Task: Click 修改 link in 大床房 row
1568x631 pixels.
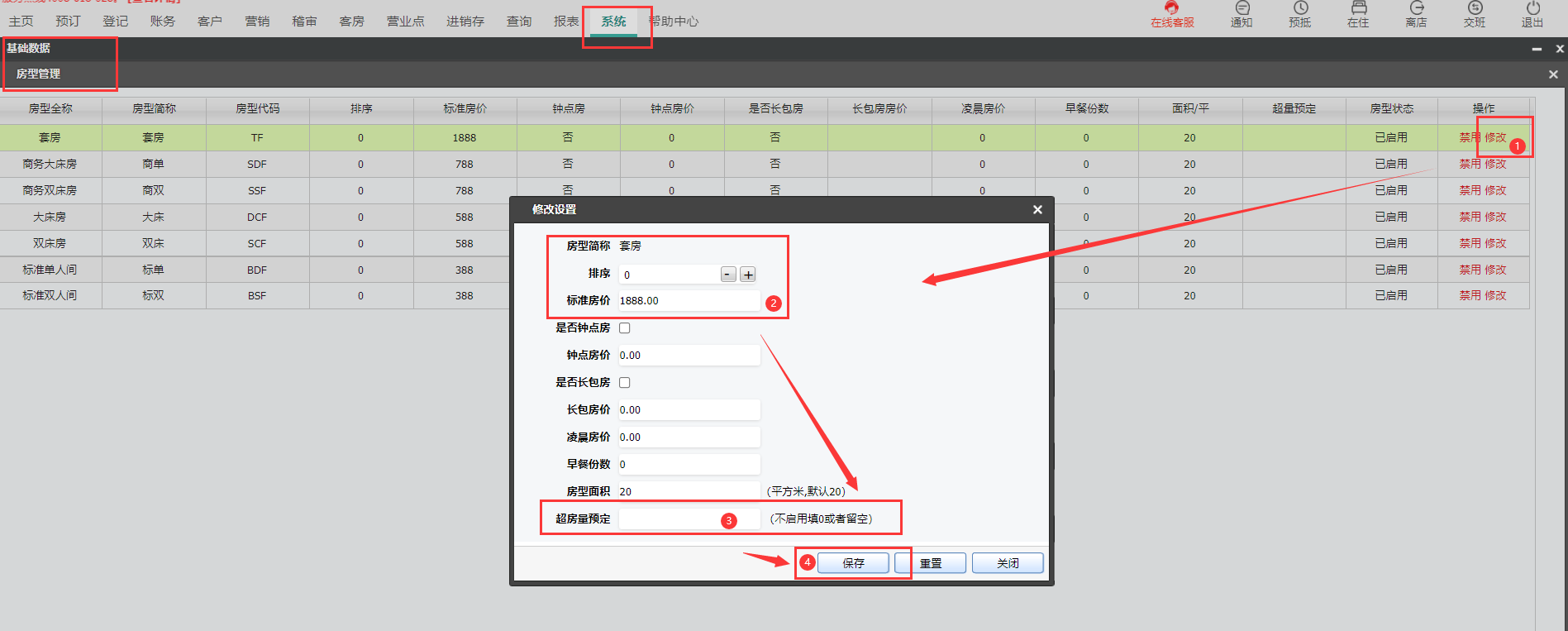Action: pos(1495,217)
